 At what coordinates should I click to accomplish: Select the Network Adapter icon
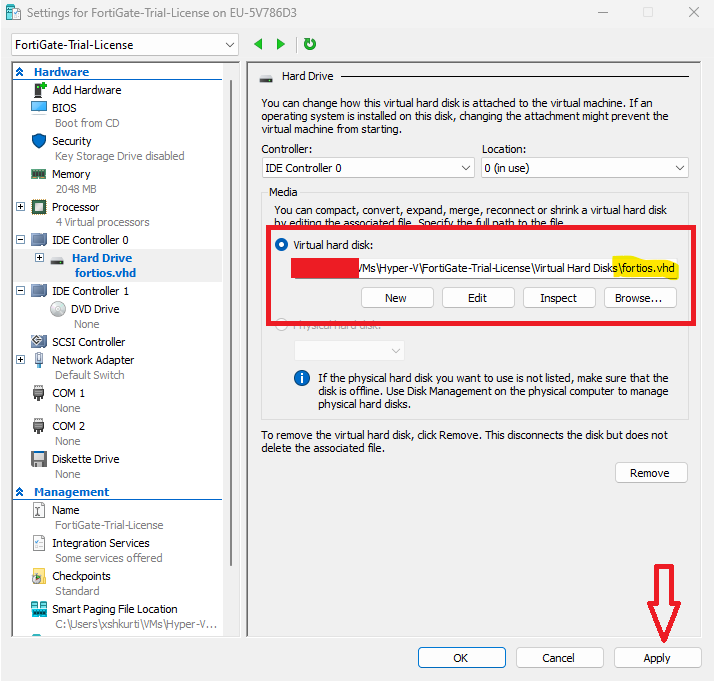pyautogui.click(x=39, y=360)
